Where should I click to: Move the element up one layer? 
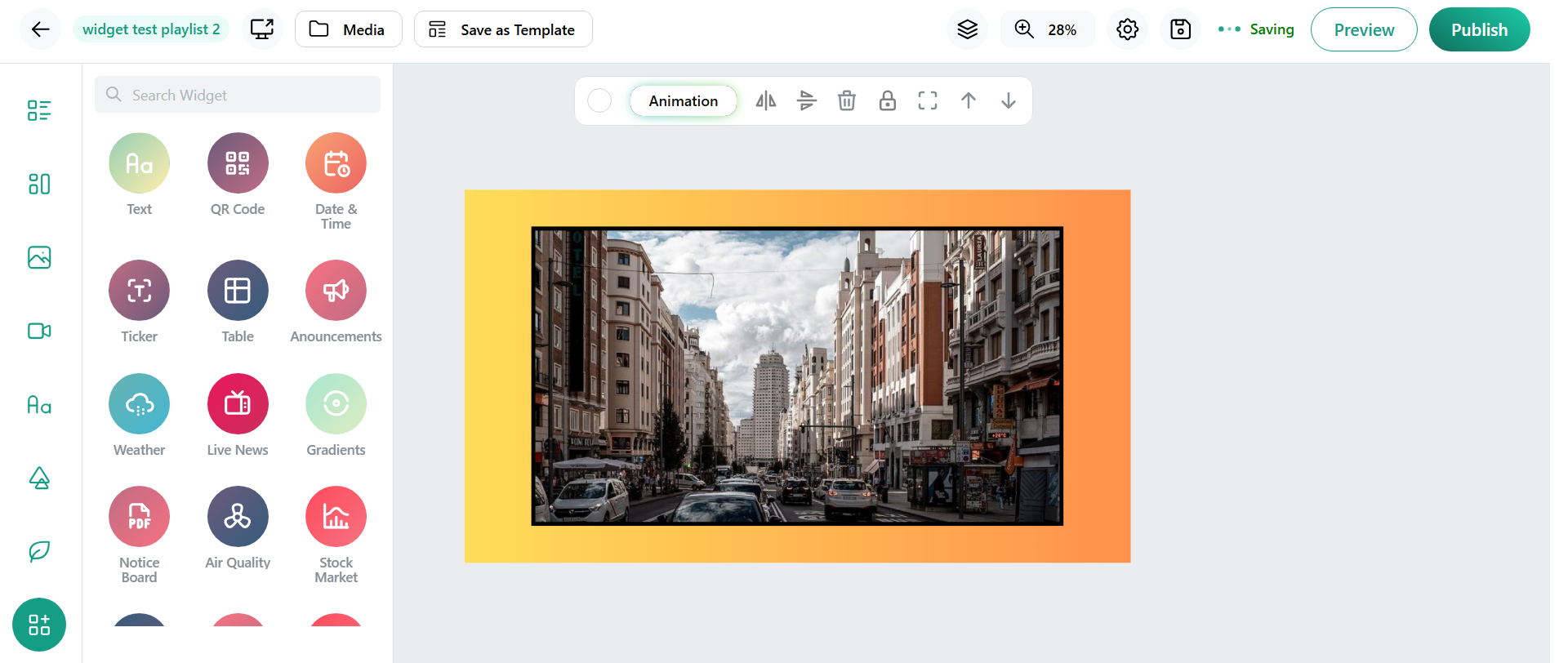(x=969, y=100)
